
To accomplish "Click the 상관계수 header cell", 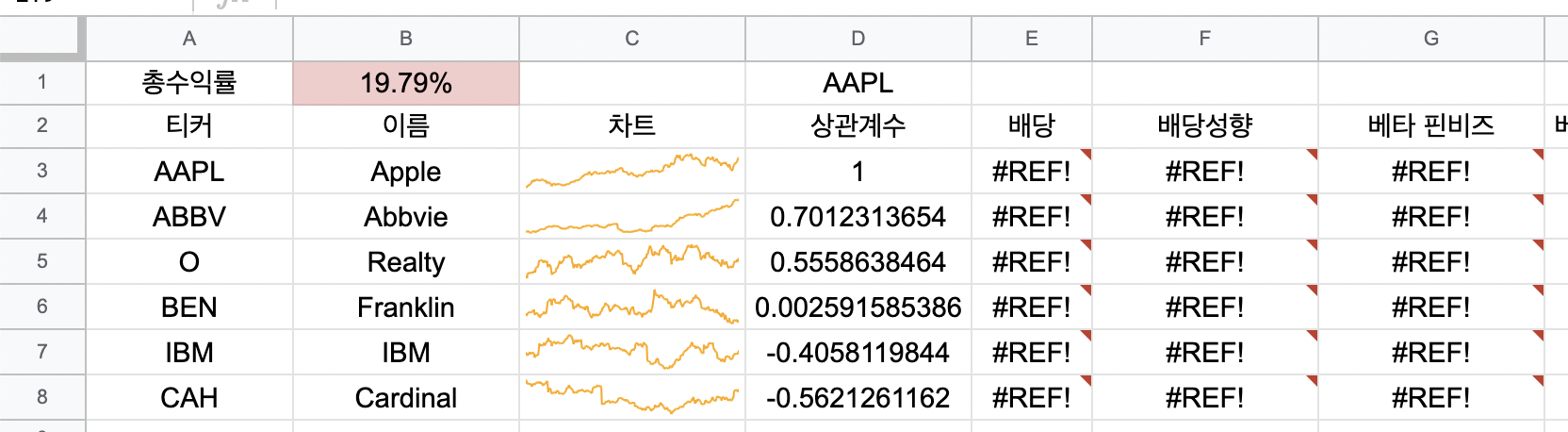I will click(858, 125).
